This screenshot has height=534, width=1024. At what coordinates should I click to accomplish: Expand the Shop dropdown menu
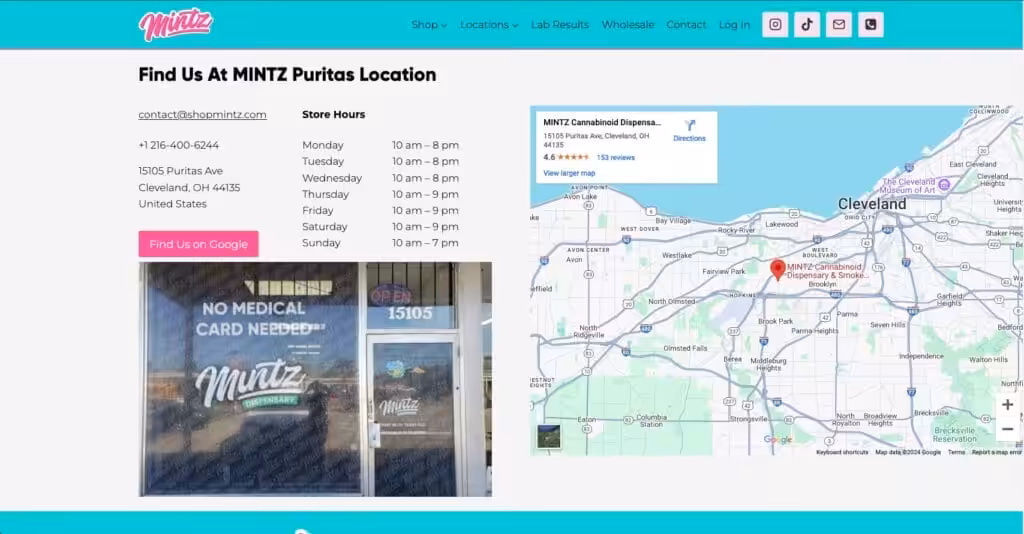[x=429, y=25]
